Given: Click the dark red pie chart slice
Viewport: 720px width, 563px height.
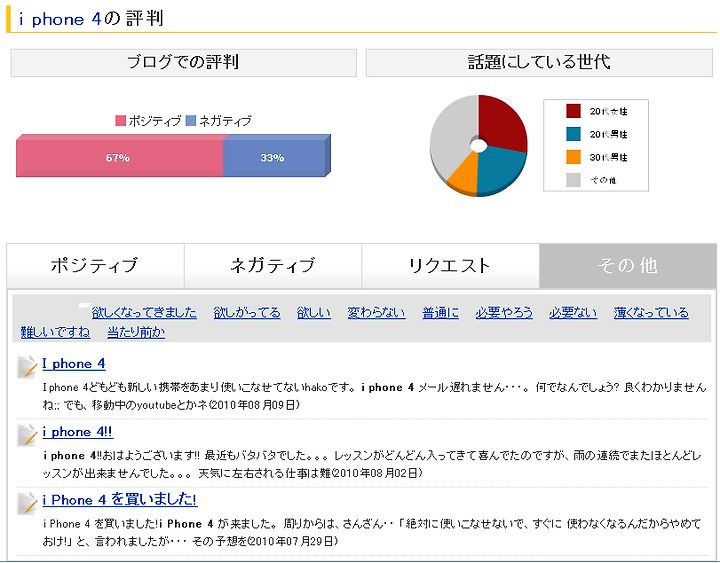Looking at the screenshot, I should point(502,122).
